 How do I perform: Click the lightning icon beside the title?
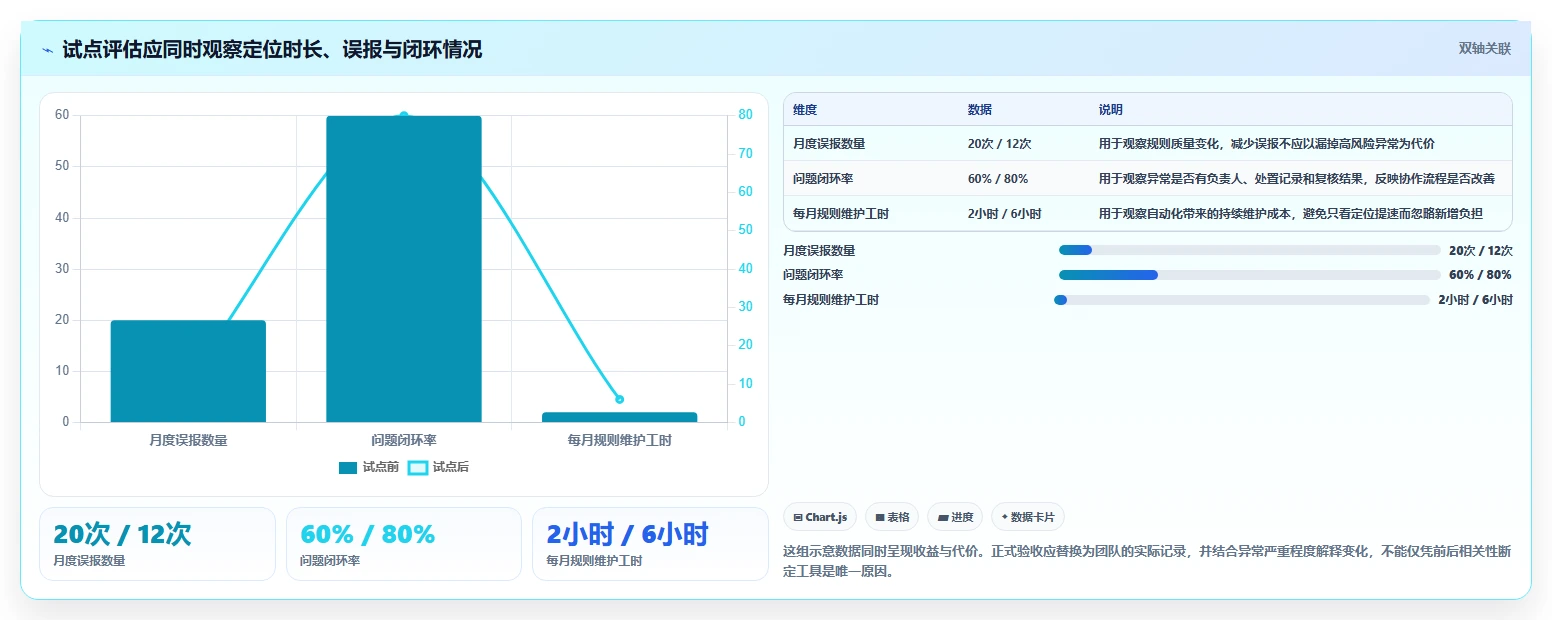[x=48, y=50]
